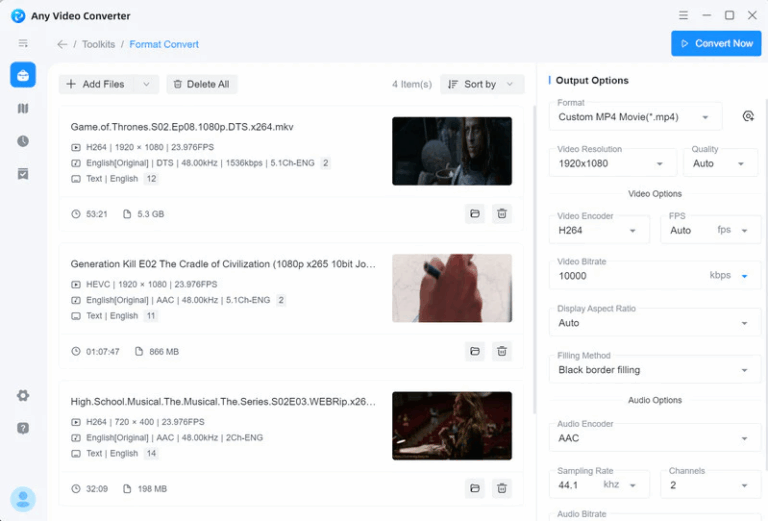Select High School Musical video thumbnail
This screenshot has width=768, height=521.
coord(452,426)
